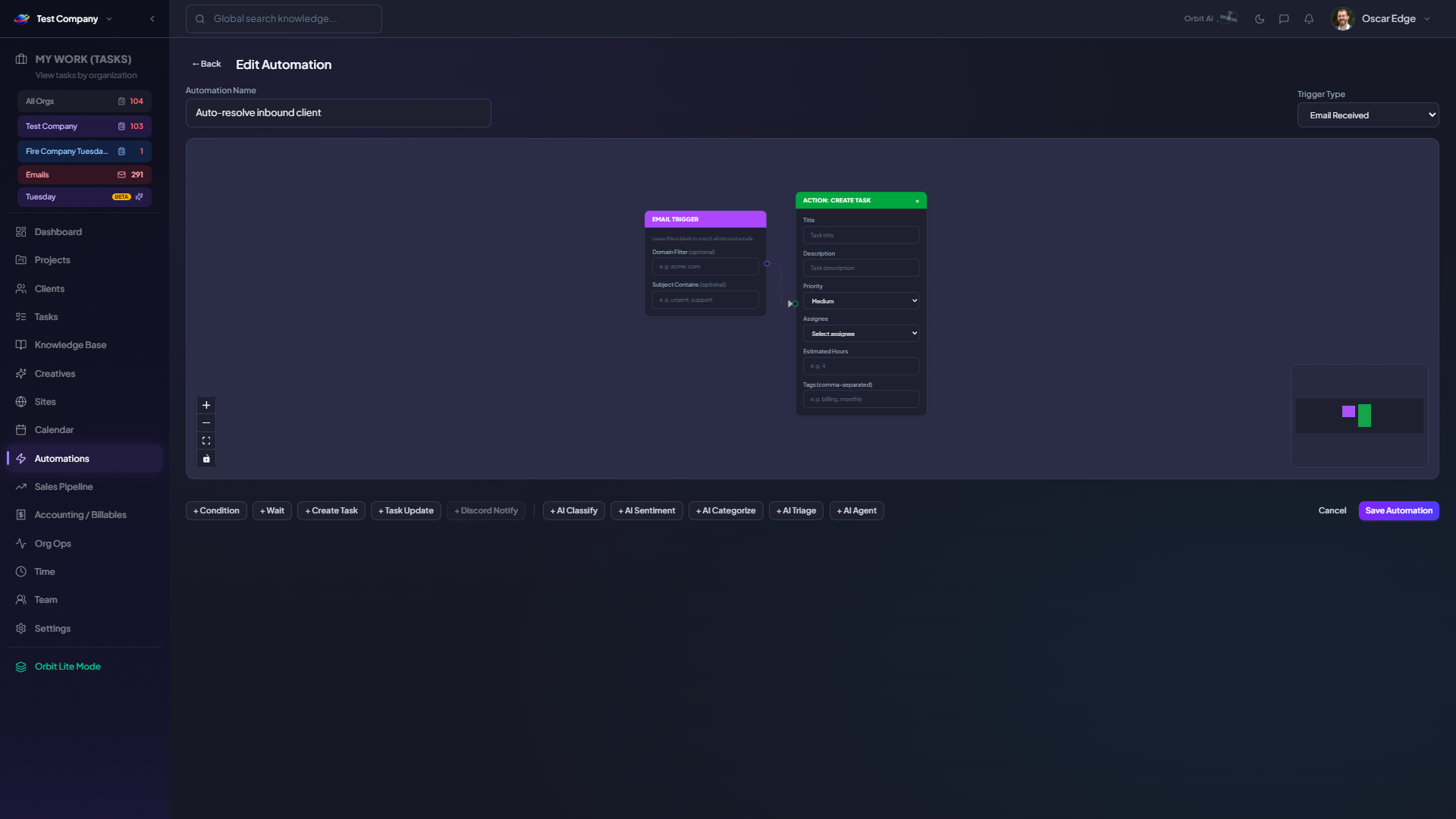The width and height of the screenshot is (1456, 819).
Task: Click the Org Ops activity icon
Action: (x=21, y=544)
